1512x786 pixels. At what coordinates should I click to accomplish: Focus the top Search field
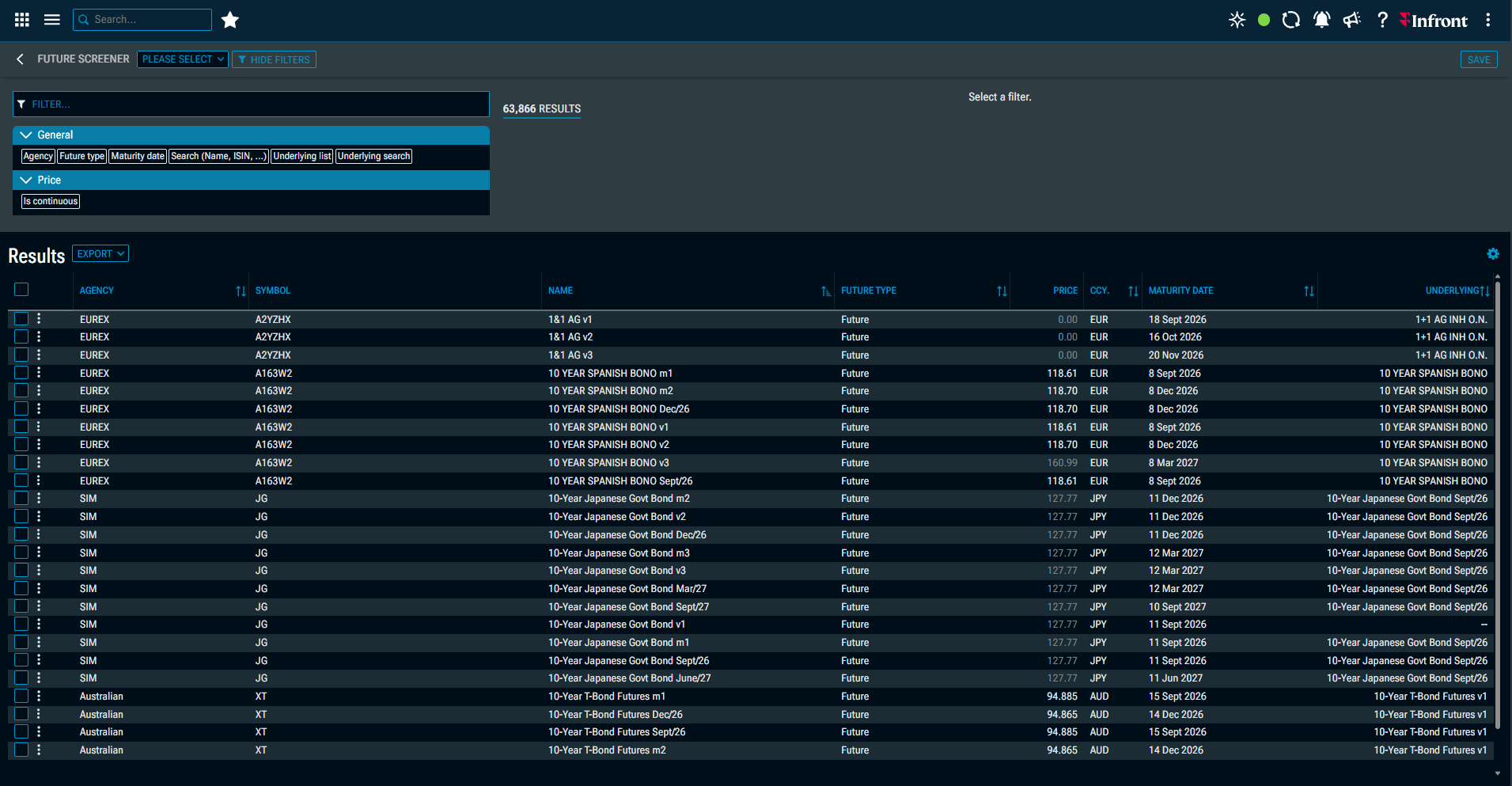point(142,20)
